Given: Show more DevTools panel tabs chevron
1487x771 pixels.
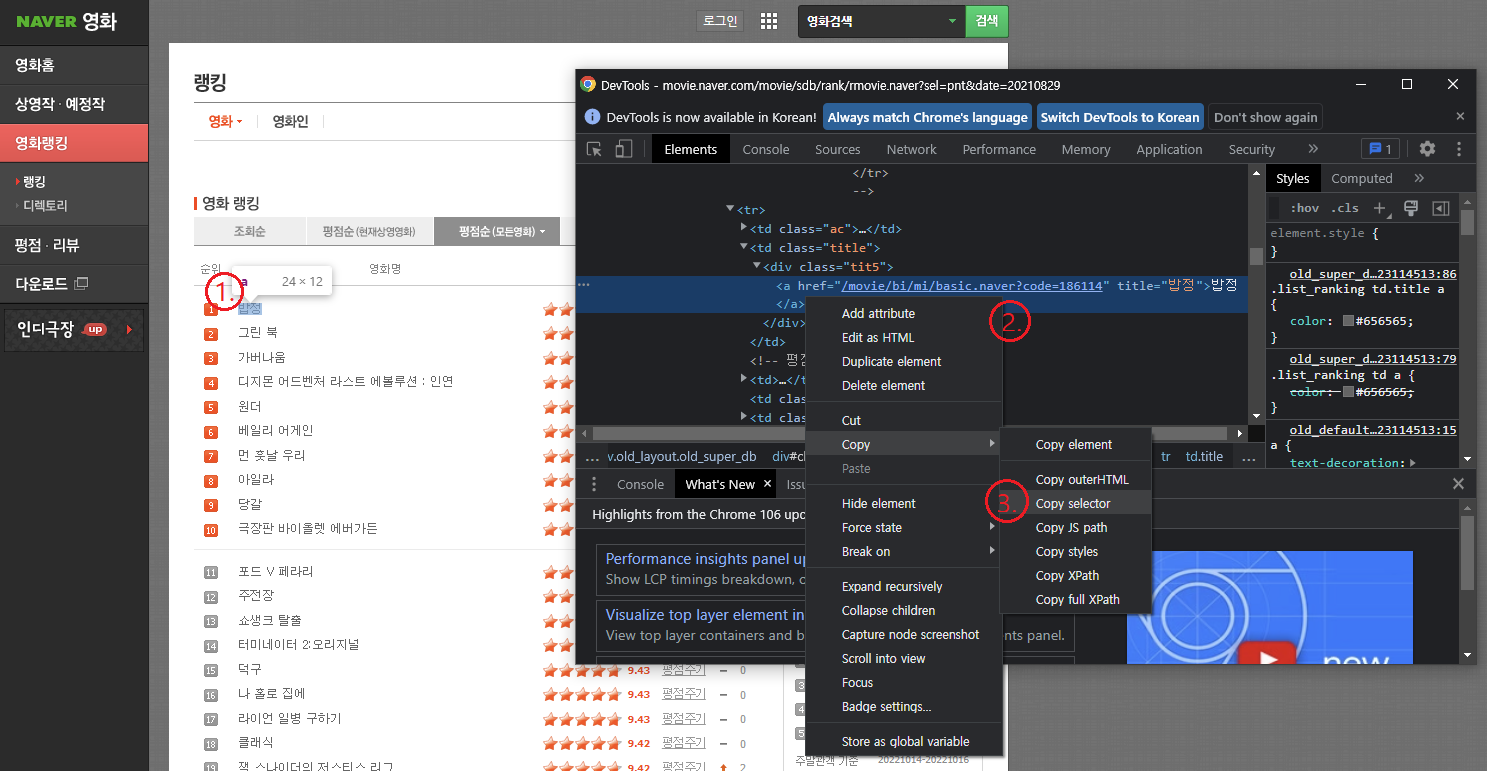Looking at the screenshot, I should tap(1313, 149).
